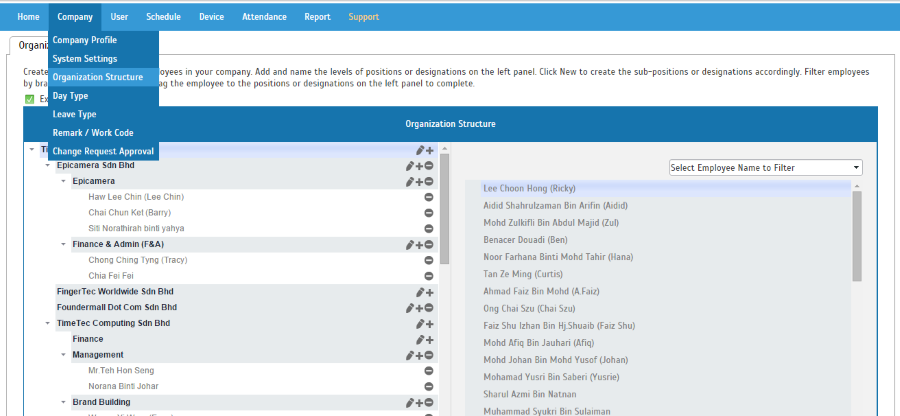Click the minus icon on the Epicamera row
900x416 pixels.
coord(429,182)
